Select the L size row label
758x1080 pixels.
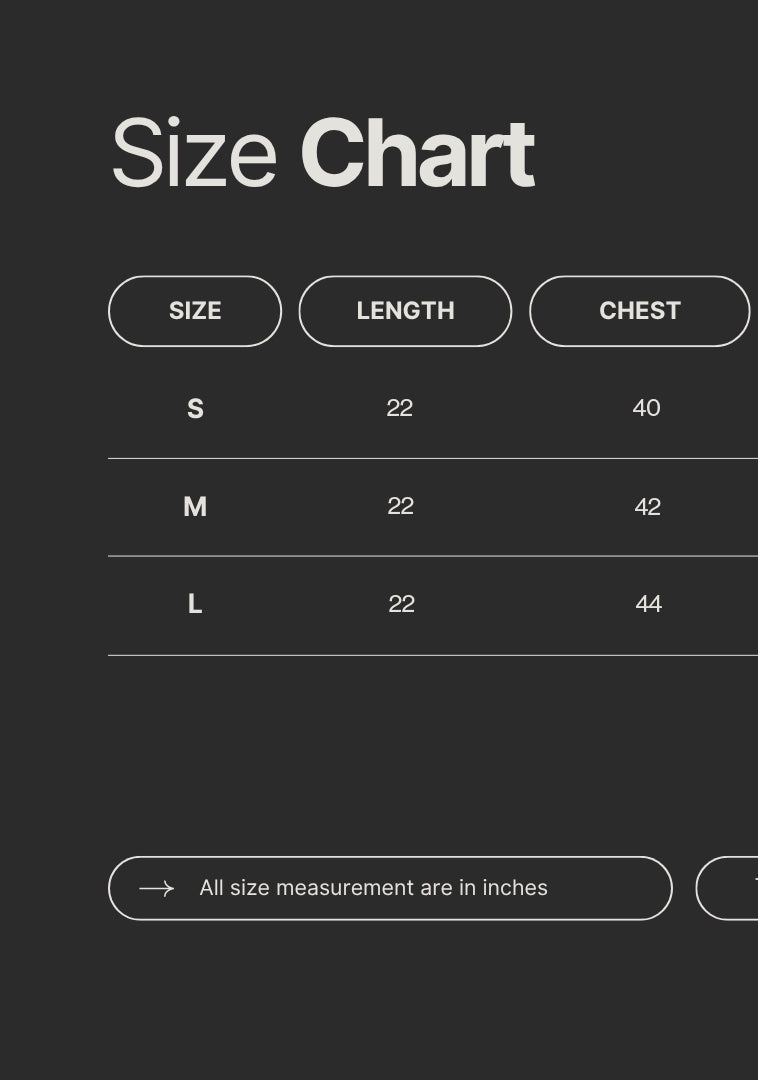(x=195, y=604)
